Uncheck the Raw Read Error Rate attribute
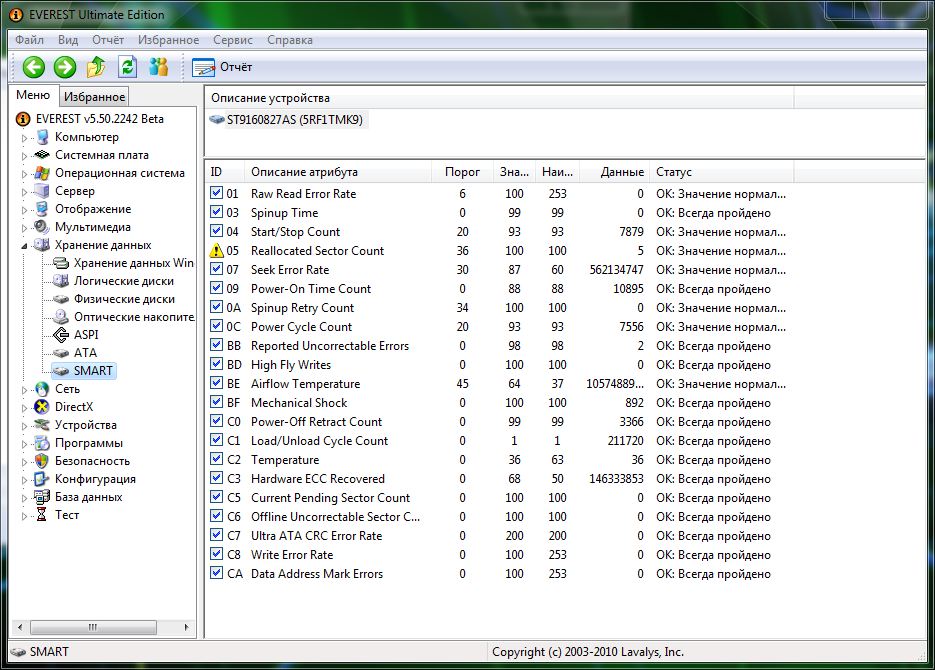The height and width of the screenshot is (670, 935). coord(216,193)
